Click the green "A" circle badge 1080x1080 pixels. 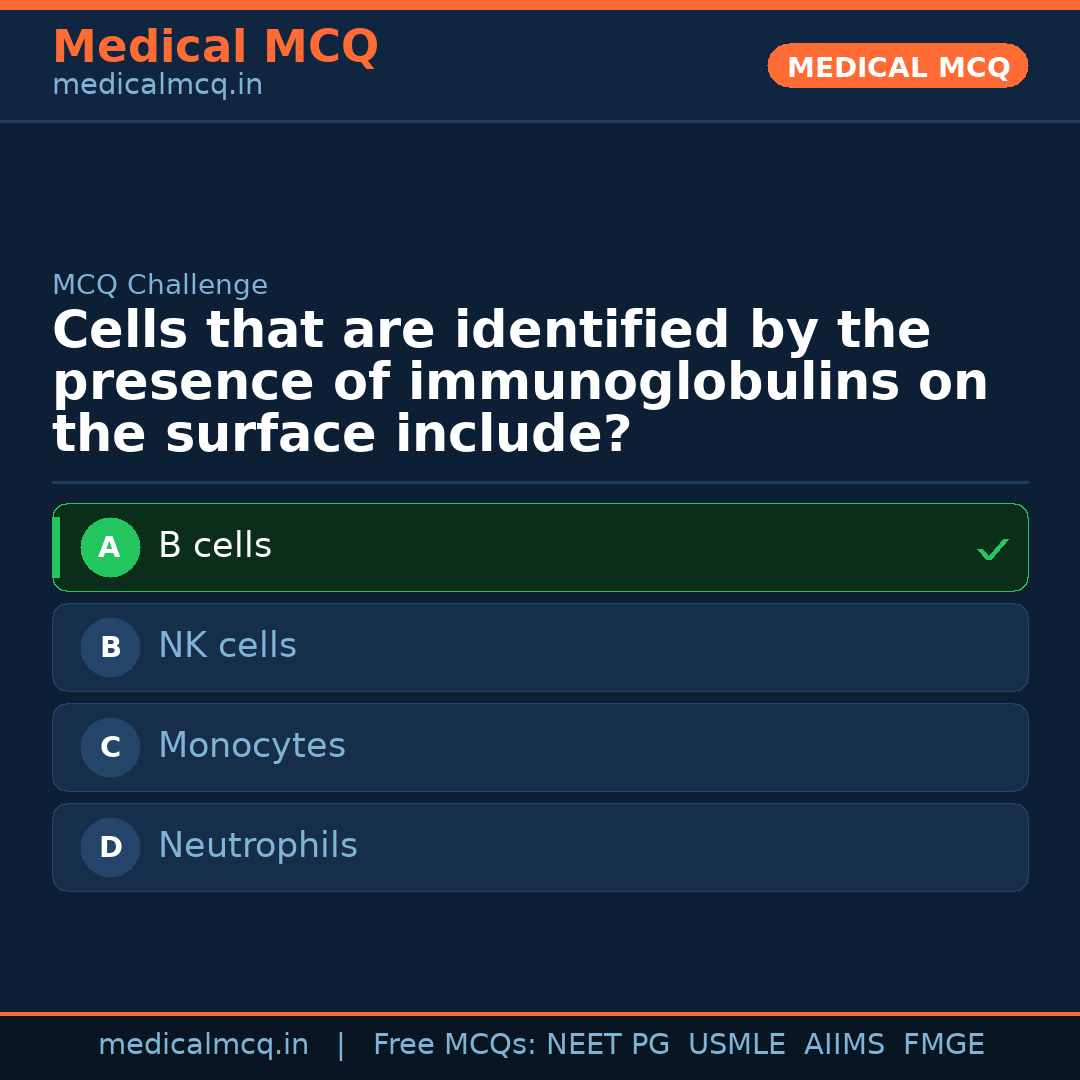pyautogui.click(x=110, y=548)
